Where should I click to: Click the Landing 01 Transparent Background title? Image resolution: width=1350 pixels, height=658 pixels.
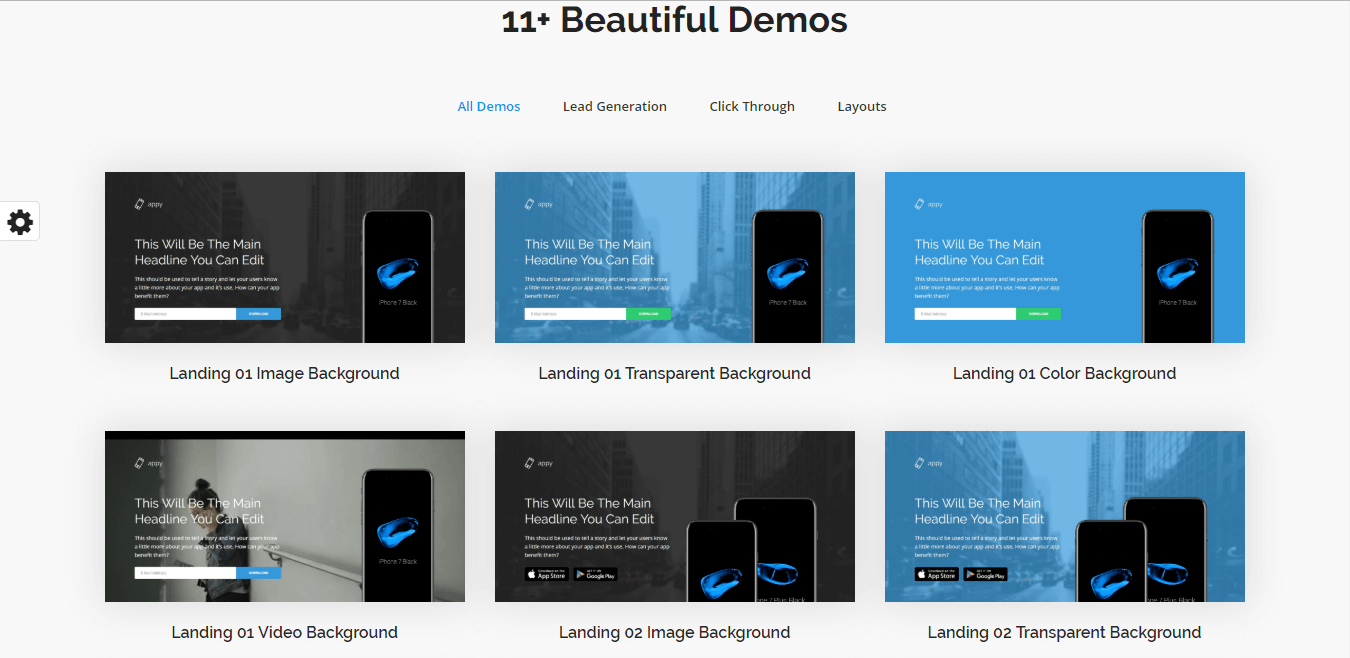pyautogui.click(x=674, y=373)
